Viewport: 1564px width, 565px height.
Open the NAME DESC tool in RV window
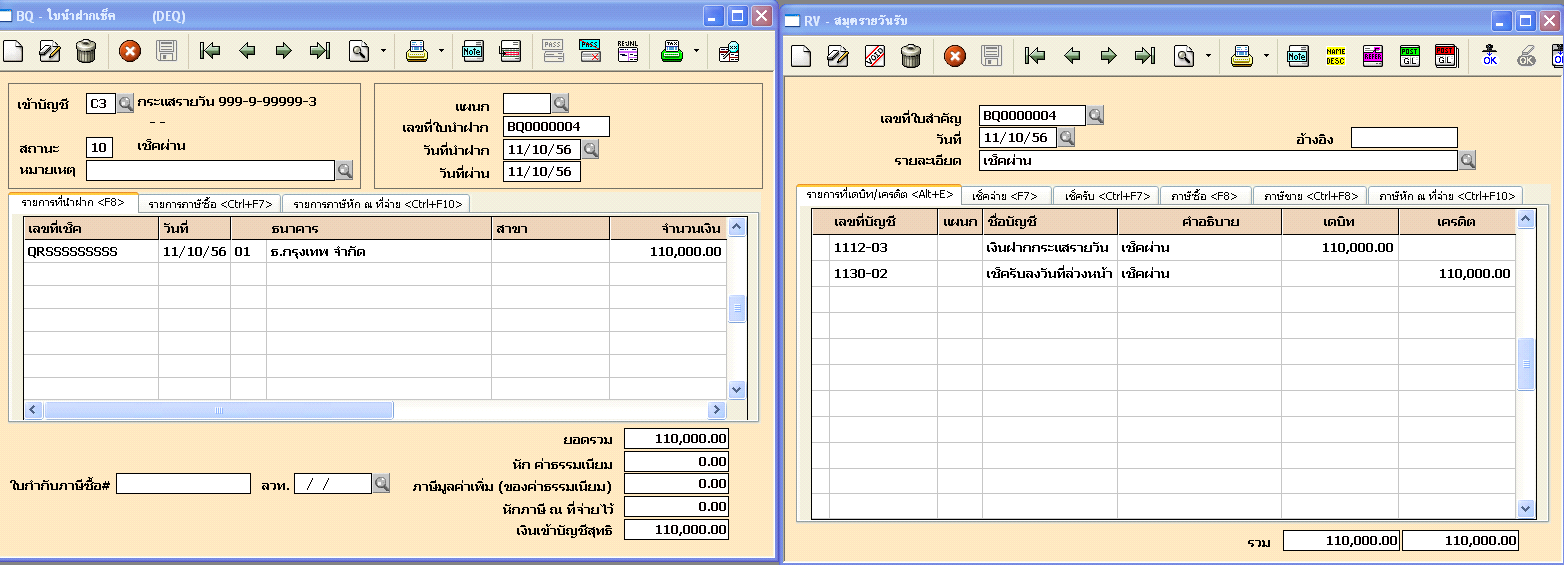tap(1335, 56)
